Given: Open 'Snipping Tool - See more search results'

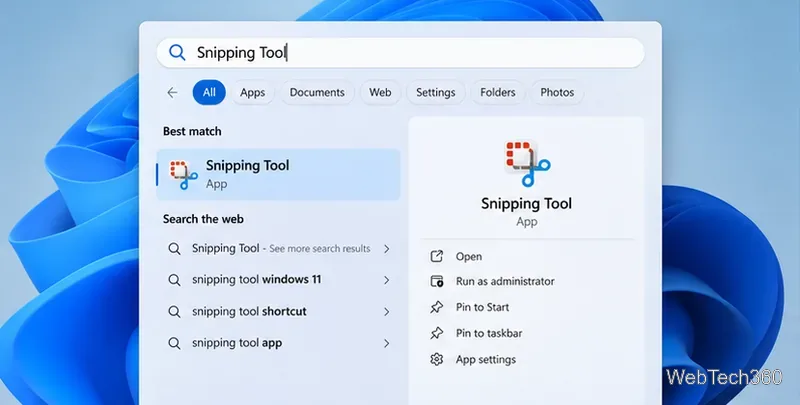Looking at the screenshot, I should pos(278,248).
